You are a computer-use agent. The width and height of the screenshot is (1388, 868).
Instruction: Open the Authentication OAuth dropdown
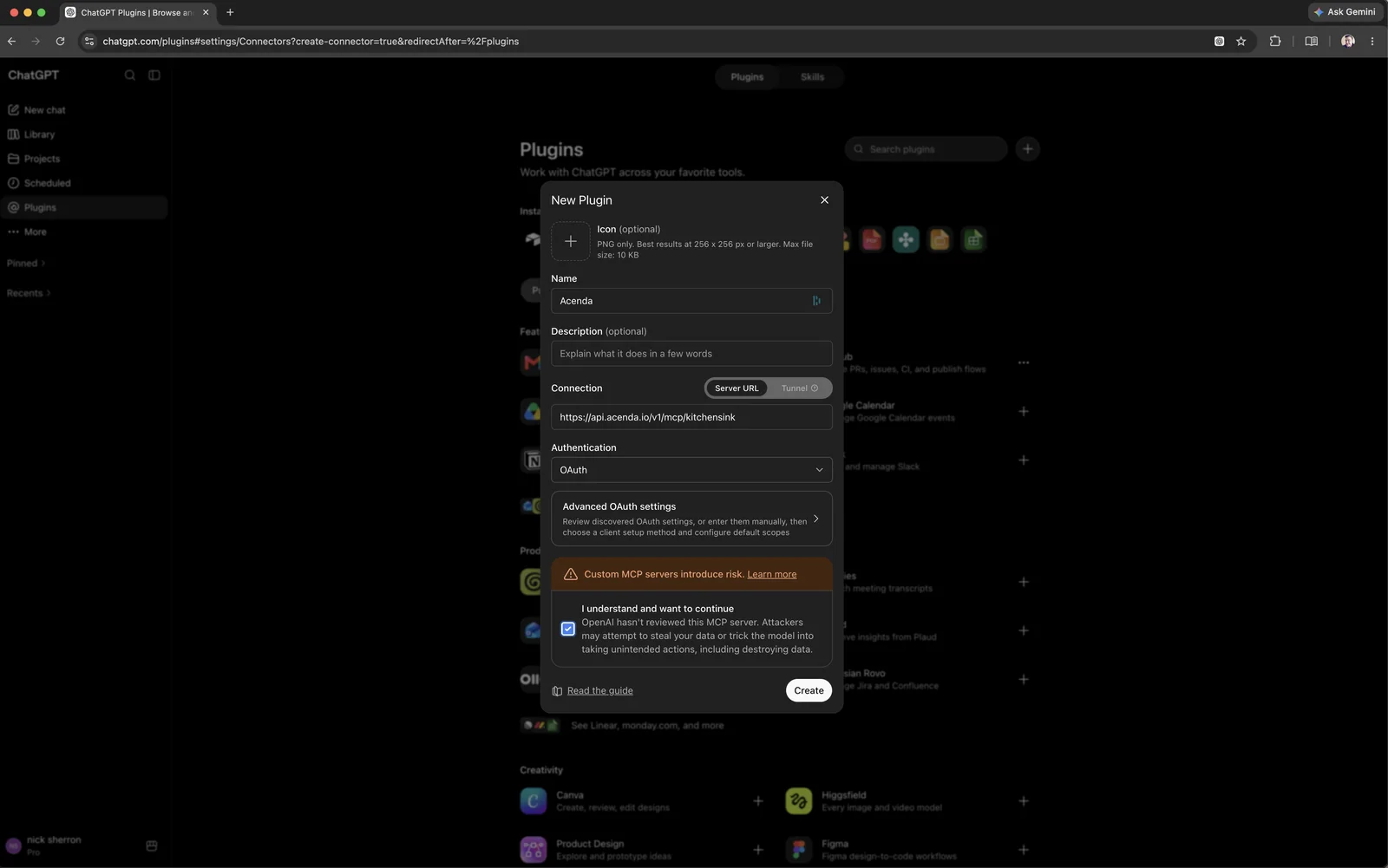tap(691, 470)
